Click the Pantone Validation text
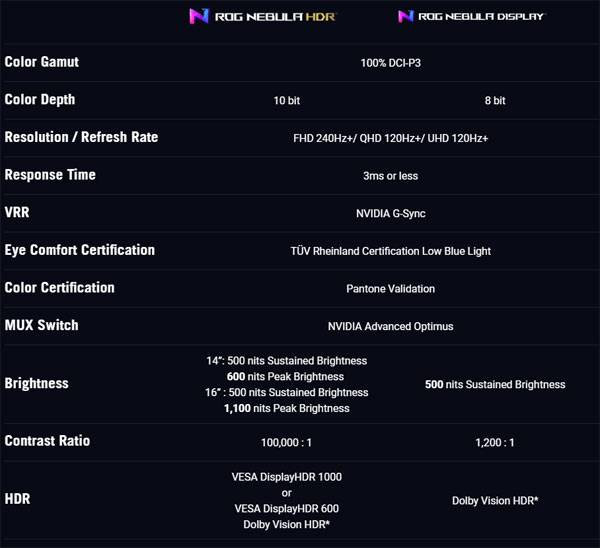 pyautogui.click(x=390, y=289)
